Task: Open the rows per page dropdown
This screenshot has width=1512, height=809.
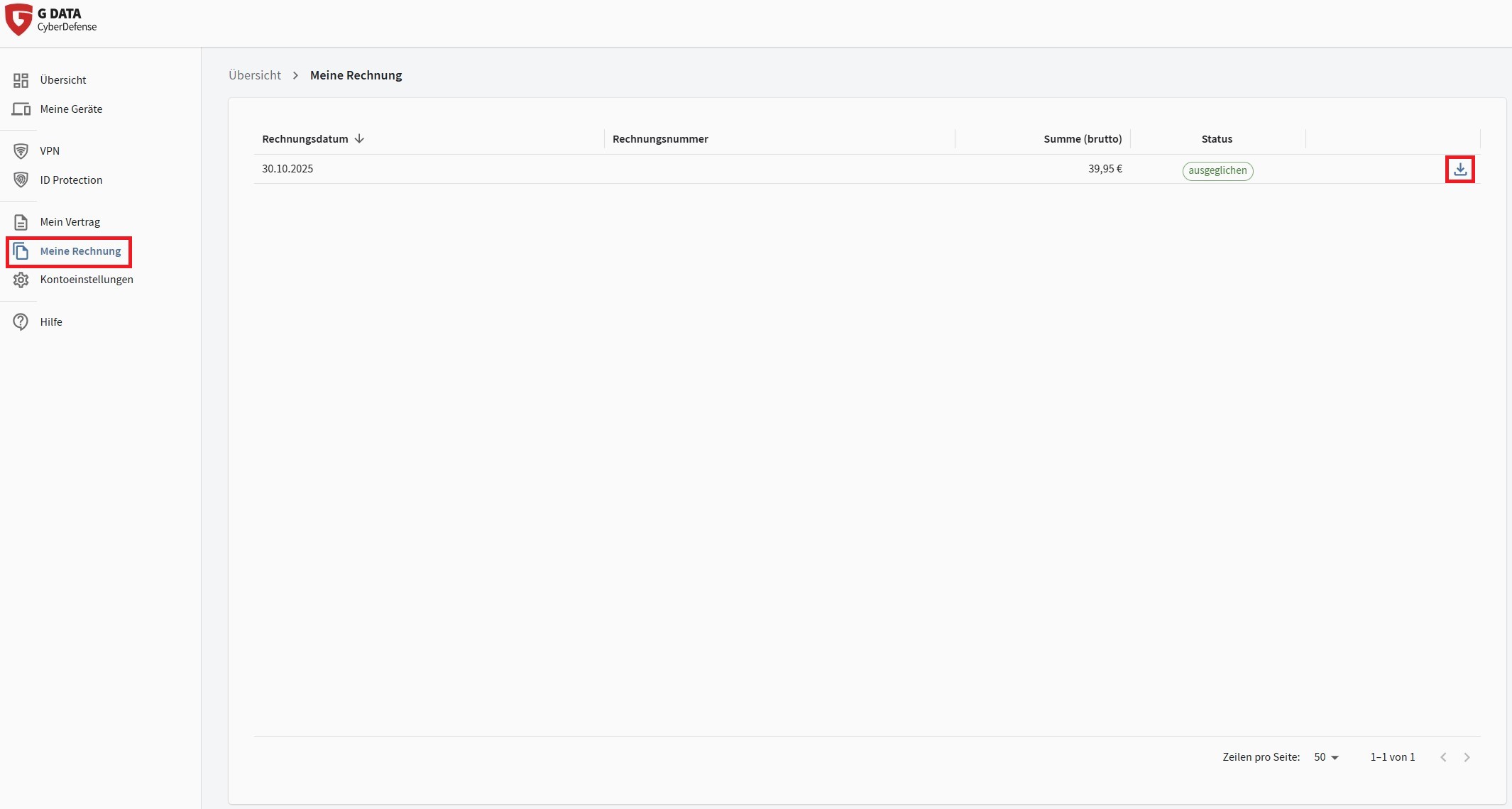Action: (x=1326, y=757)
